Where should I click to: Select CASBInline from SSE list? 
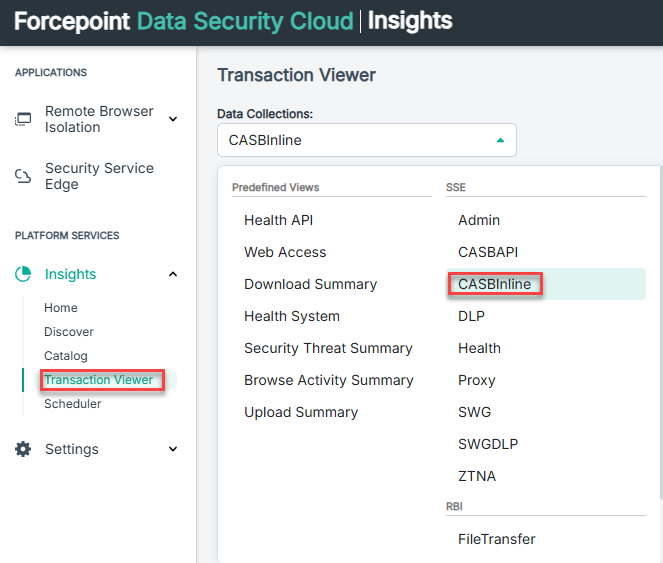tap(494, 284)
